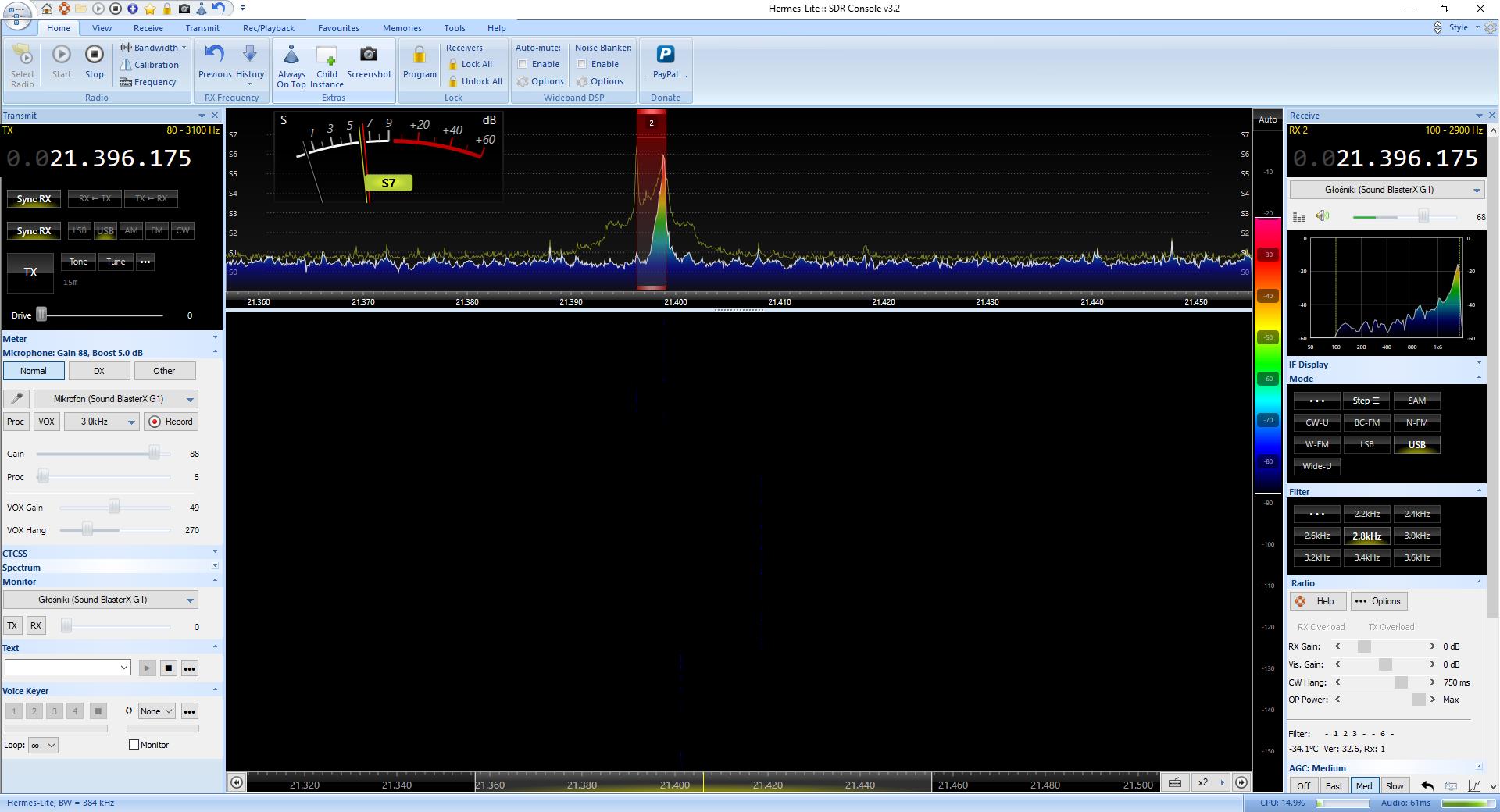The width and height of the screenshot is (1500, 812).
Task: Open the PayPal donate icon
Action: point(665,55)
